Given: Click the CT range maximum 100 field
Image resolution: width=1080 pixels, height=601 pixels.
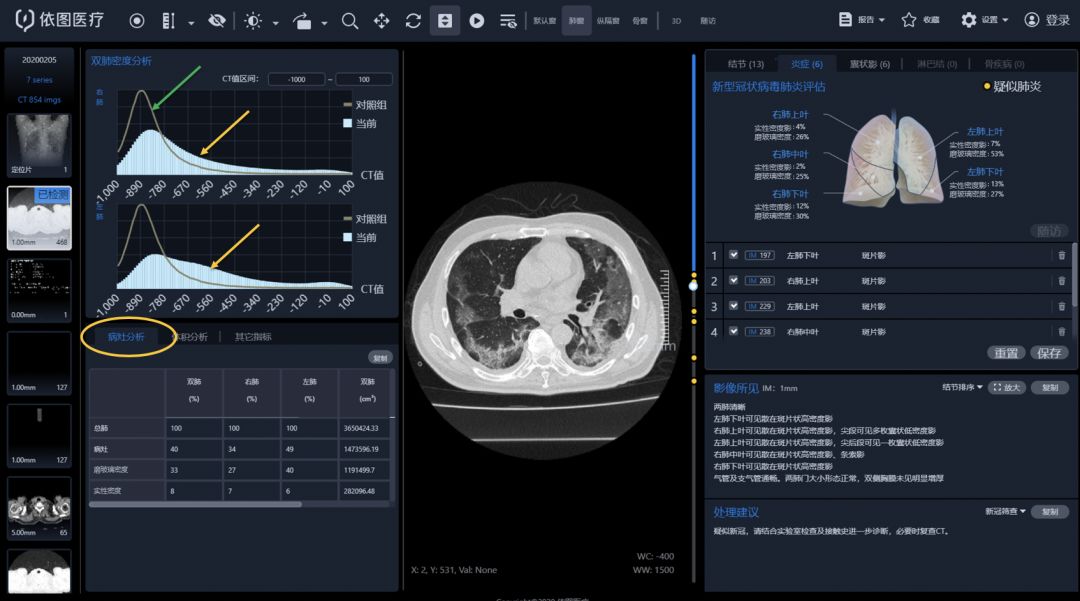Looking at the screenshot, I should (x=364, y=79).
